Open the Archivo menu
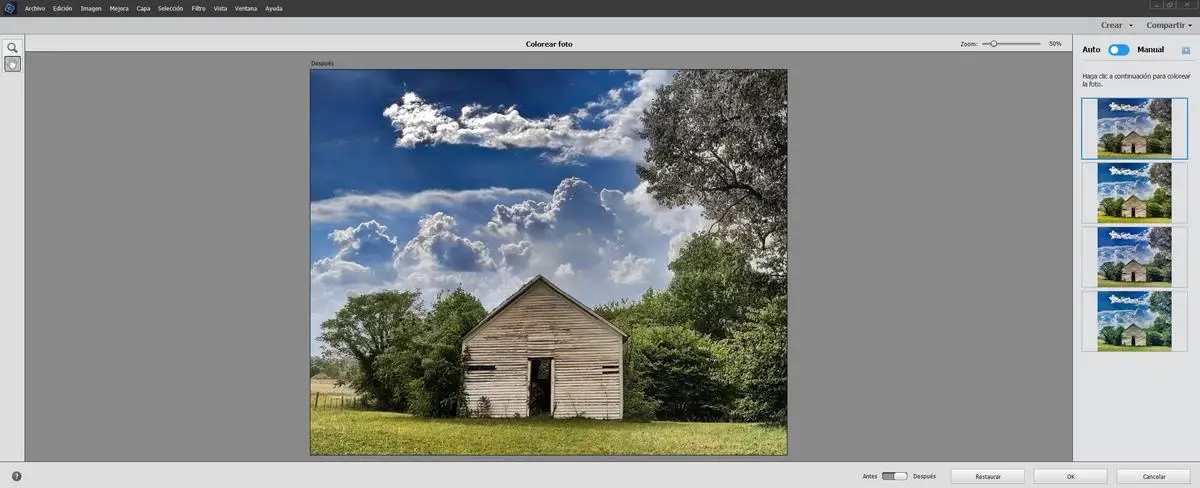Image resolution: width=1200 pixels, height=488 pixels. (x=35, y=8)
